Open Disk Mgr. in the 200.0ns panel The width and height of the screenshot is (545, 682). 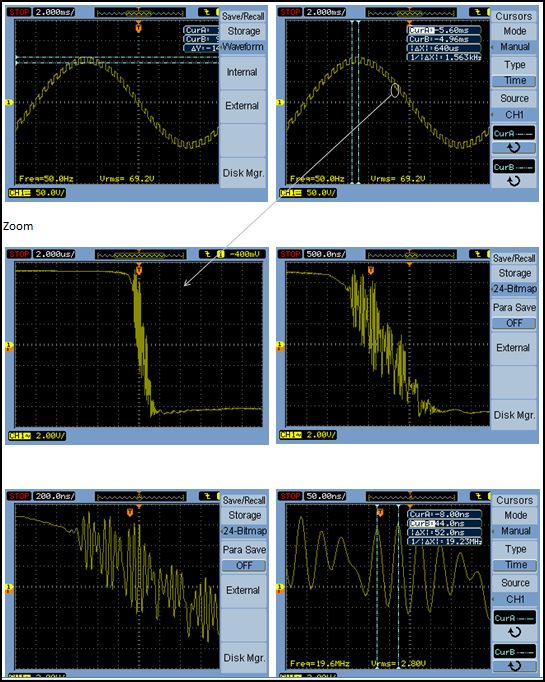click(244, 658)
